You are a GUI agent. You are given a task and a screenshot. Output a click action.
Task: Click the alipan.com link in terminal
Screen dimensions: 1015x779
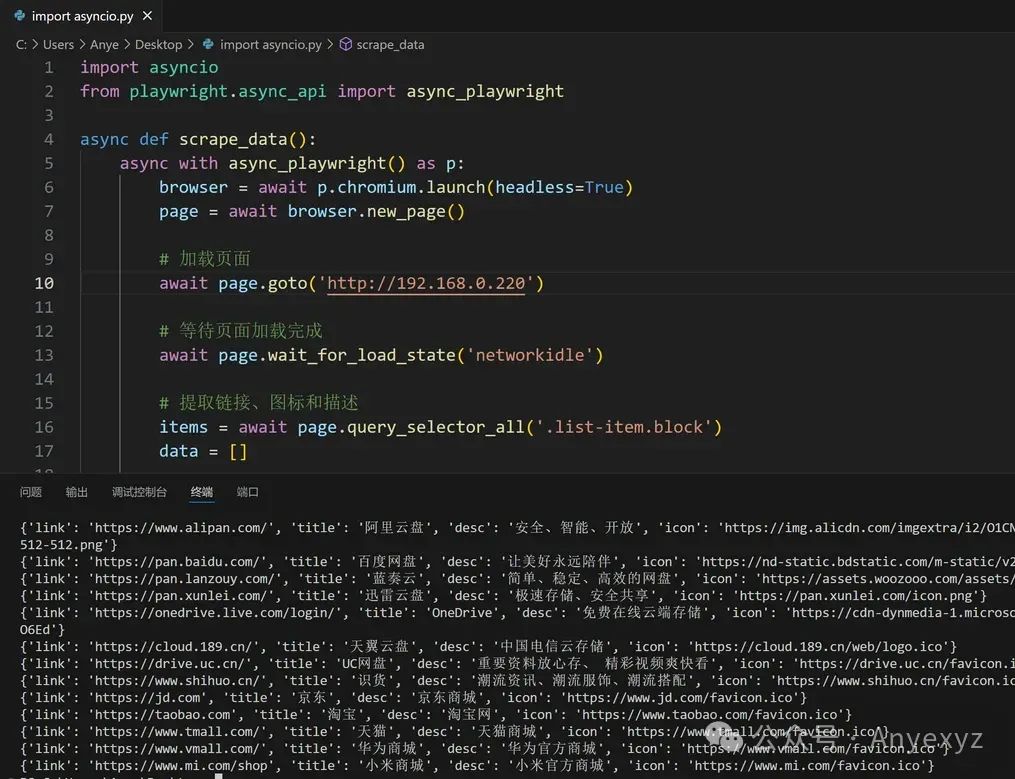coord(181,528)
